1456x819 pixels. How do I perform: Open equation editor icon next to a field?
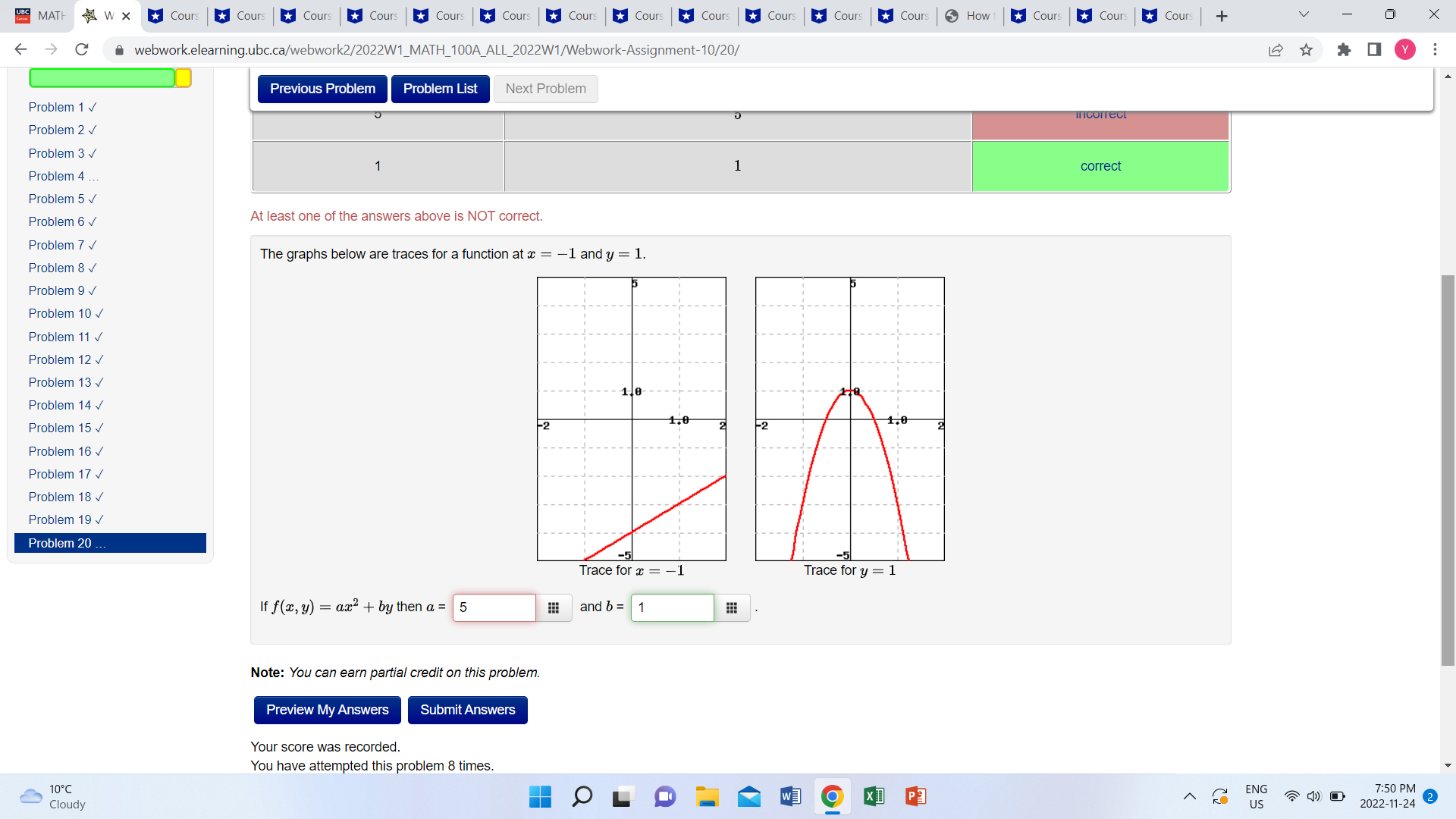point(554,607)
